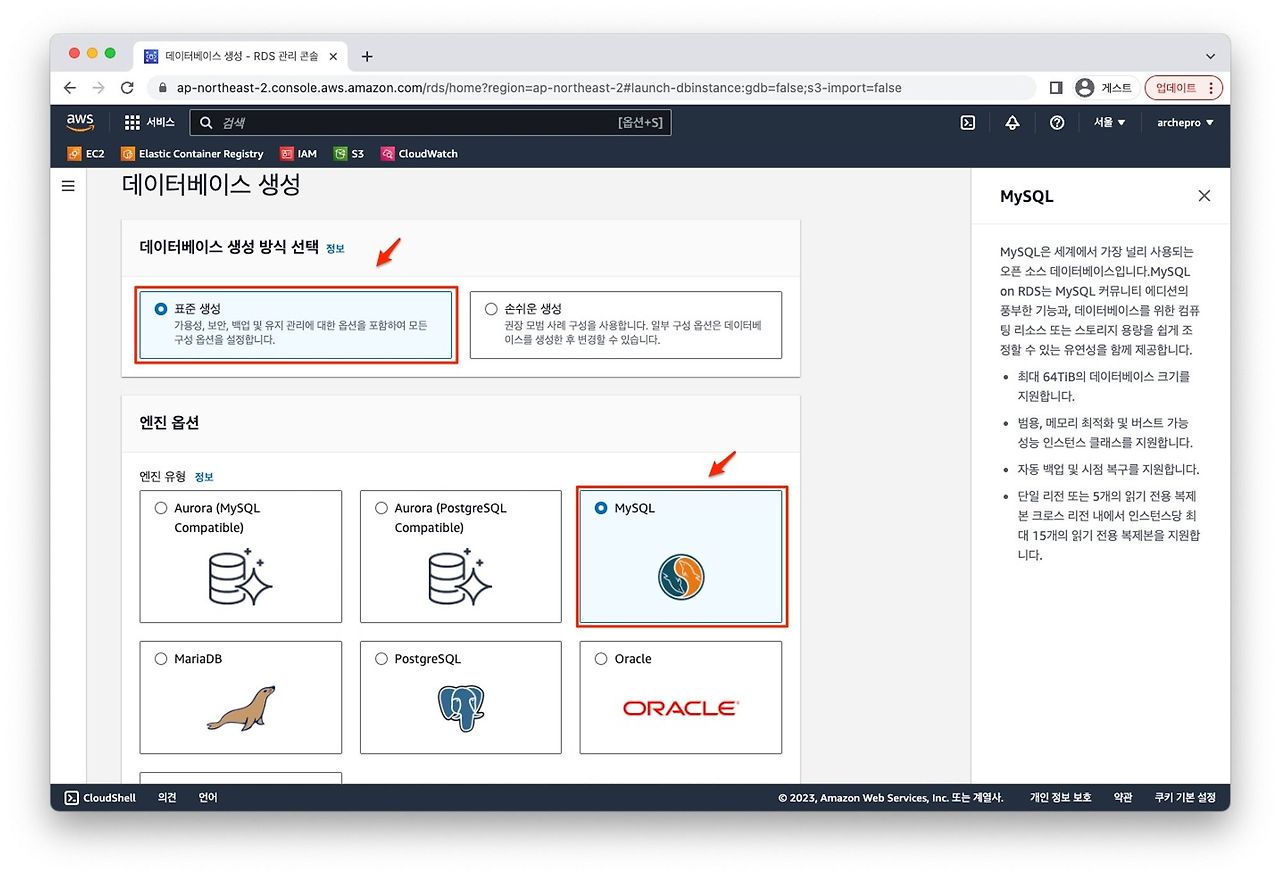The image size is (1280, 877).
Task: Close the MySQL info panel
Action: coord(1204,196)
